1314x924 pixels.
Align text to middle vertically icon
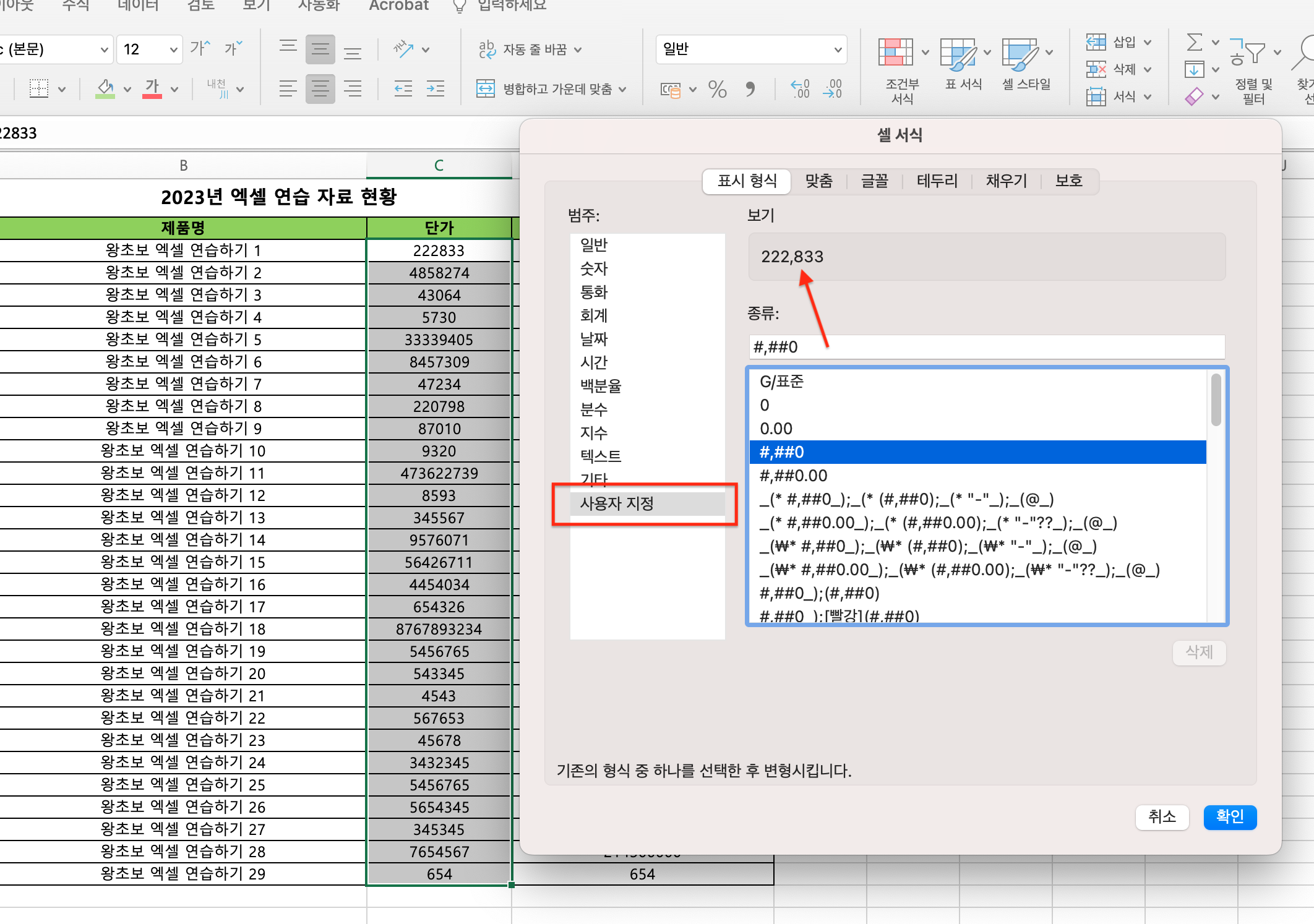point(320,49)
